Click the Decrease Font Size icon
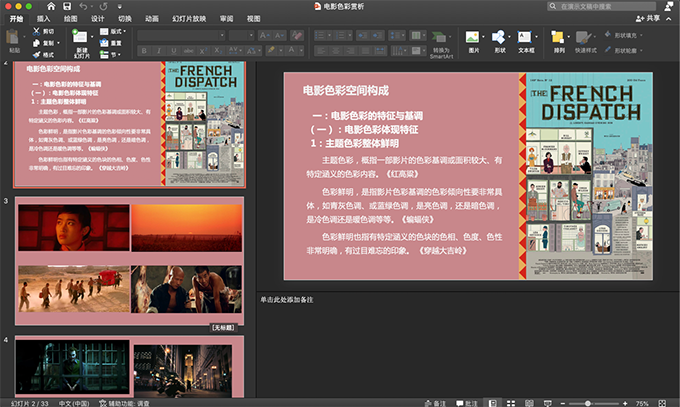Viewport: 680px width, 407px height. [279, 36]
